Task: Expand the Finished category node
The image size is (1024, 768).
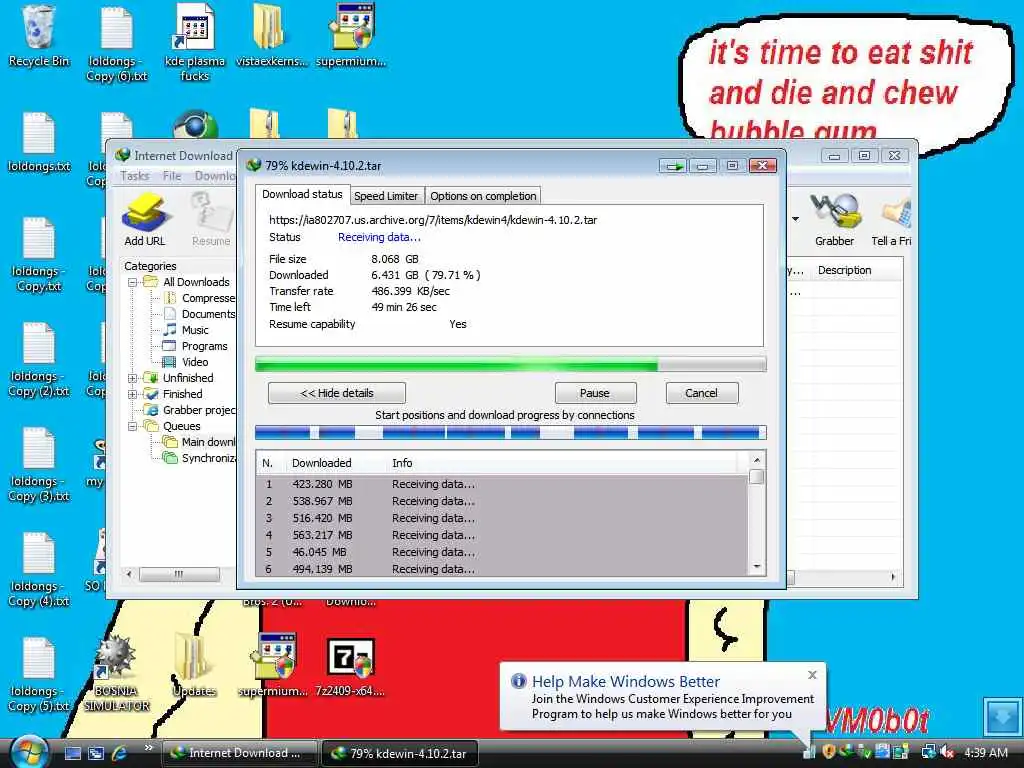Action: click(133, 394)
